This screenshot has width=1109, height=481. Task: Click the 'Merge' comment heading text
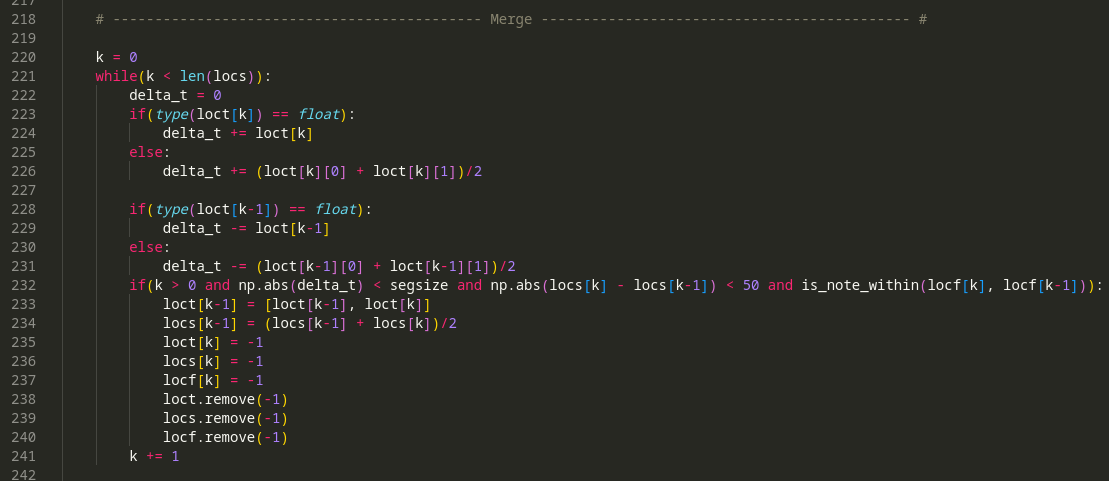coord(511,19)
